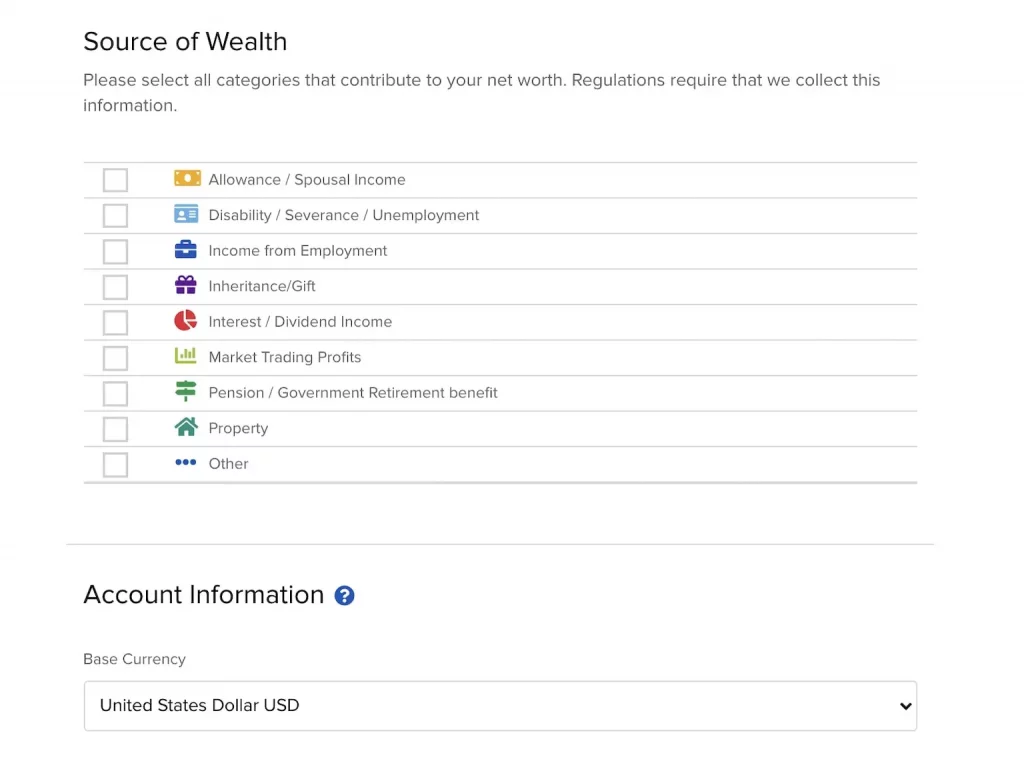
Task: Enable the Market Trading Profits checkbox
Action: pyautogui.click(x=116, y=358)
